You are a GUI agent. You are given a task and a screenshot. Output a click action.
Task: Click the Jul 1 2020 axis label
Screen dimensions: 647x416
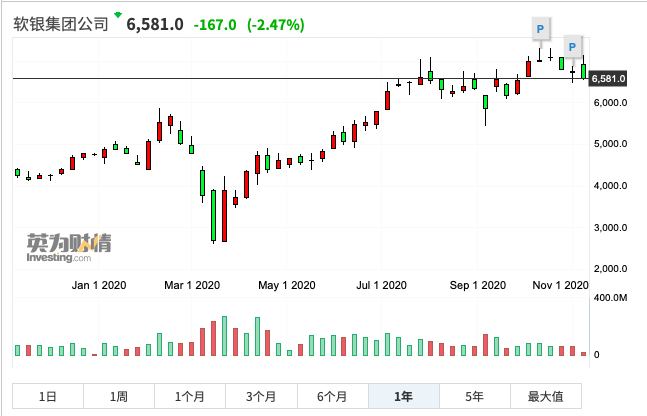click(381, 285)
